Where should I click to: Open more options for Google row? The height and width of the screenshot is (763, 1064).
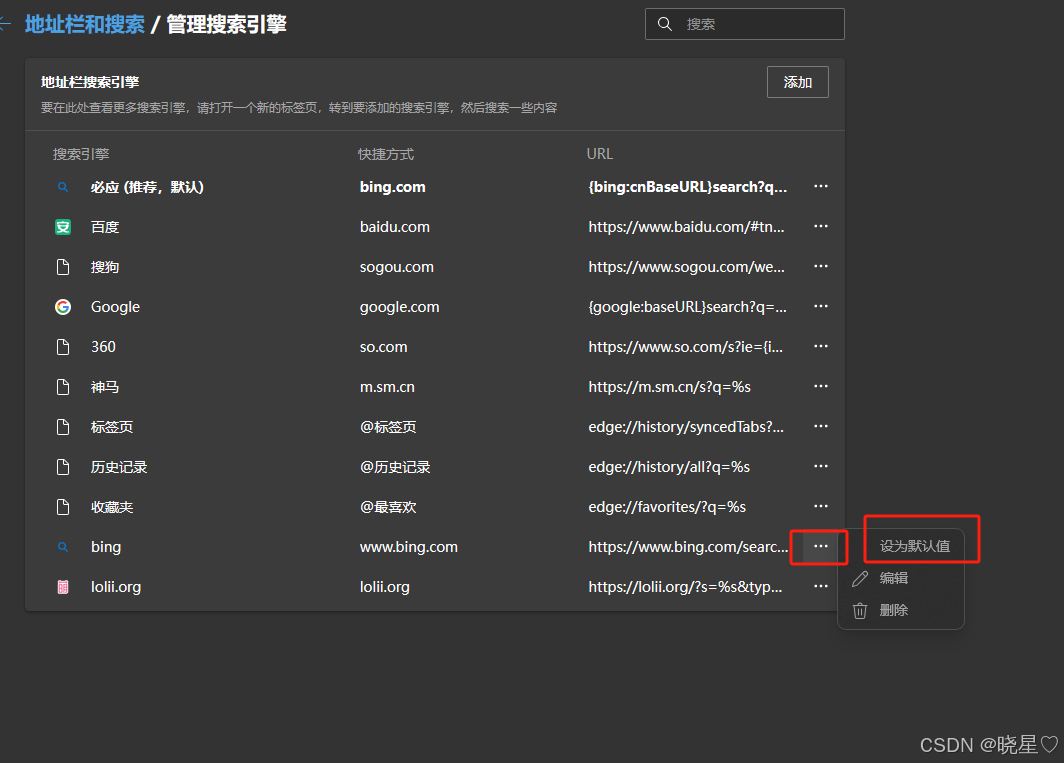820,307
